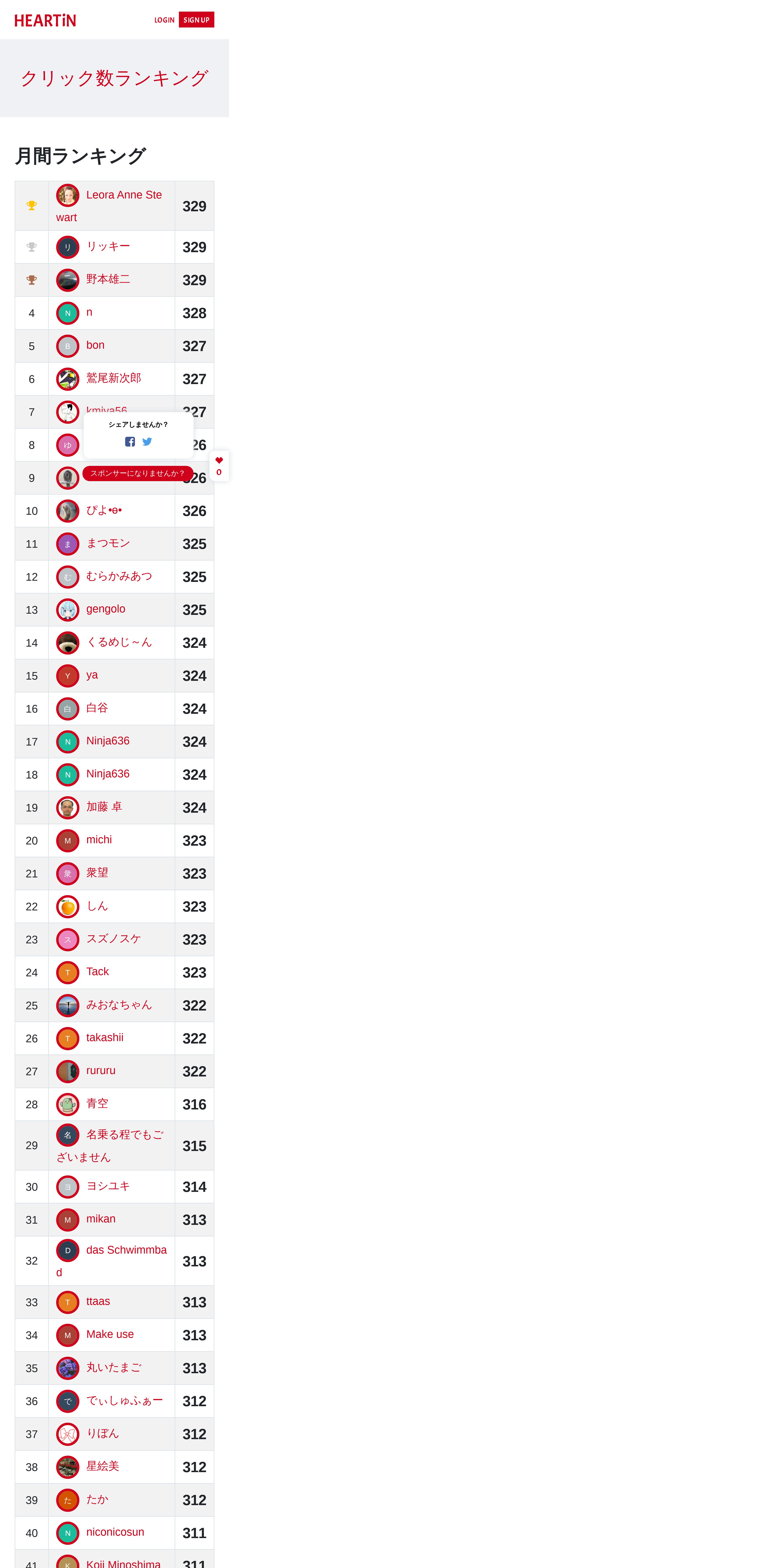Click the red heart counter icon
784x1568 pixels.
pyautogui.click(x=219, y=460)
